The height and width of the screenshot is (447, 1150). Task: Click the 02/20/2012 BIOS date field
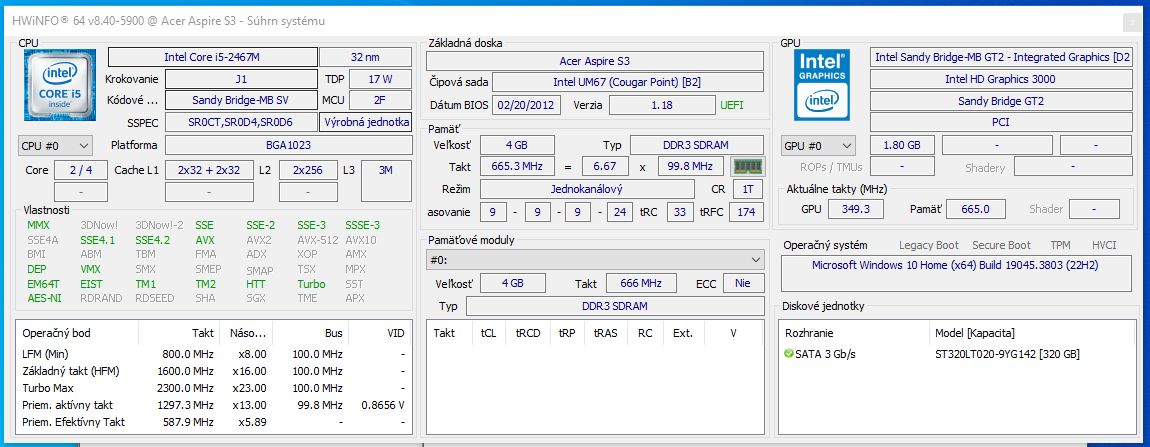point(527,105)
